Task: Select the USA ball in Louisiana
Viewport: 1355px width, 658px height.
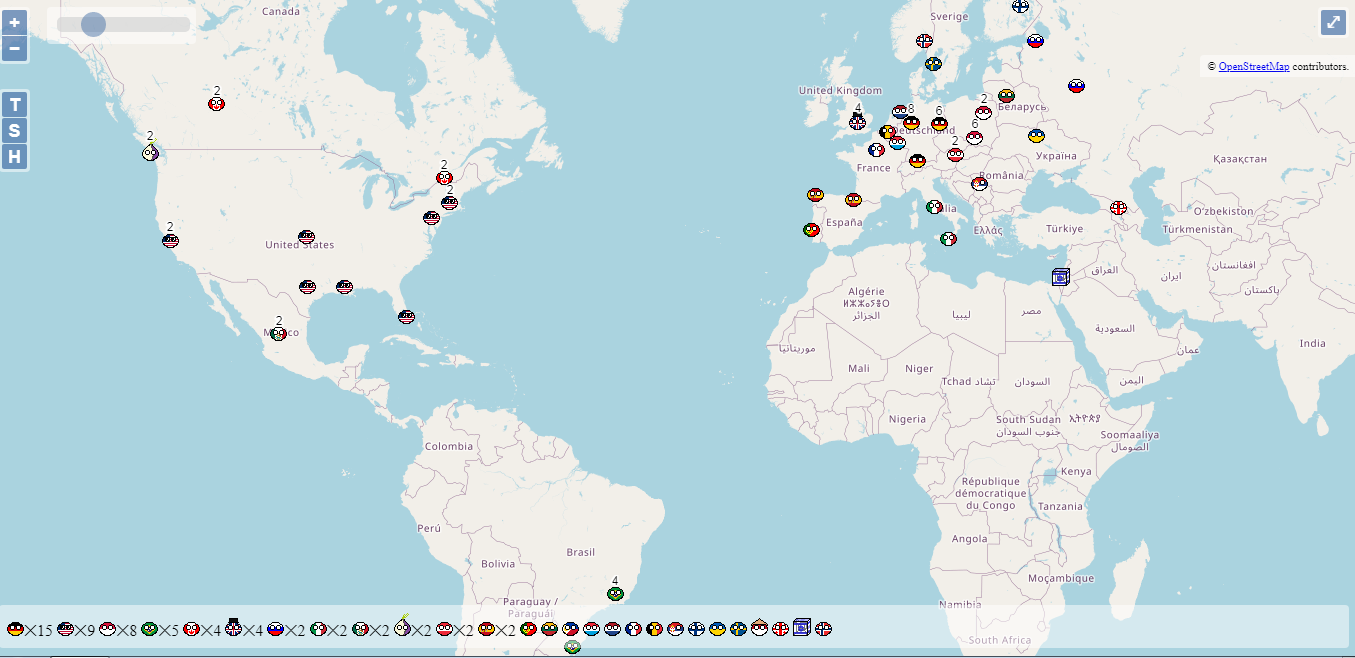Action: click(x=345, y=287)
